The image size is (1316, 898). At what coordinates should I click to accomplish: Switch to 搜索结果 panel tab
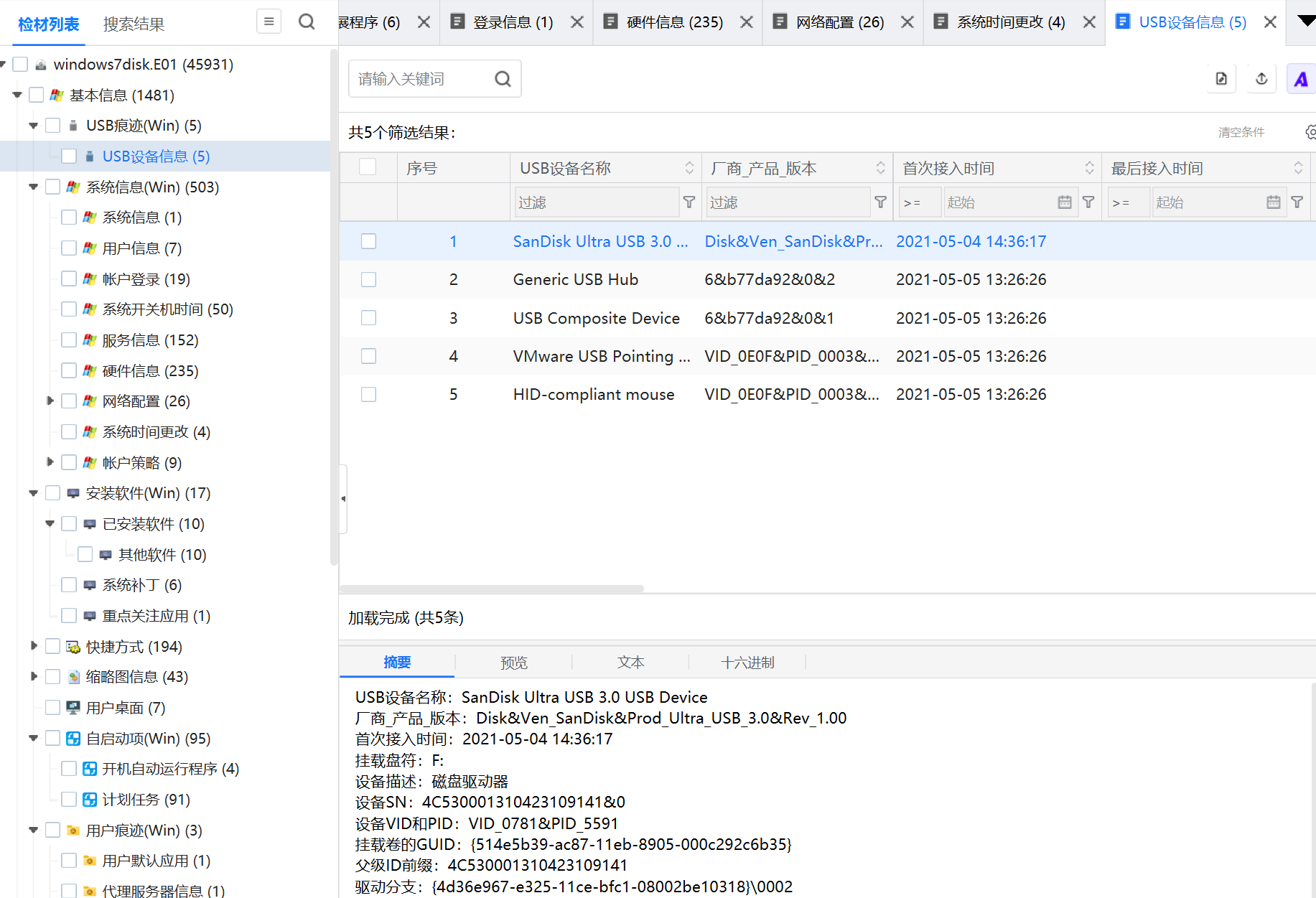click(134, 24)
